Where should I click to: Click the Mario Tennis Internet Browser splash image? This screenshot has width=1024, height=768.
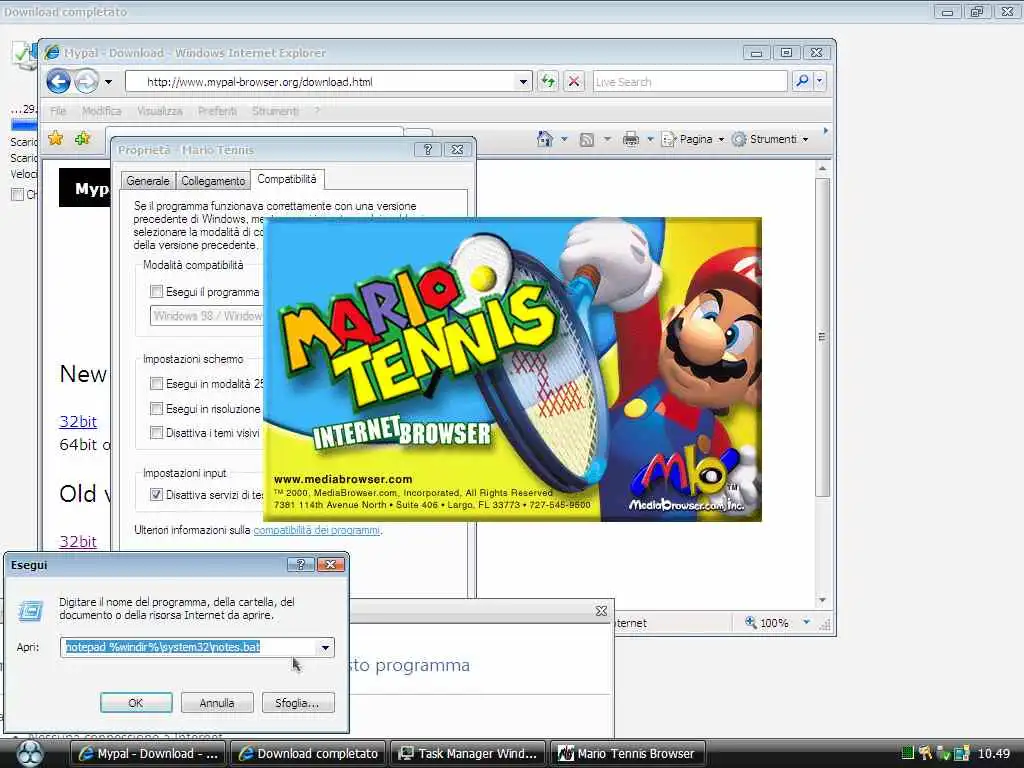(512, 369)
